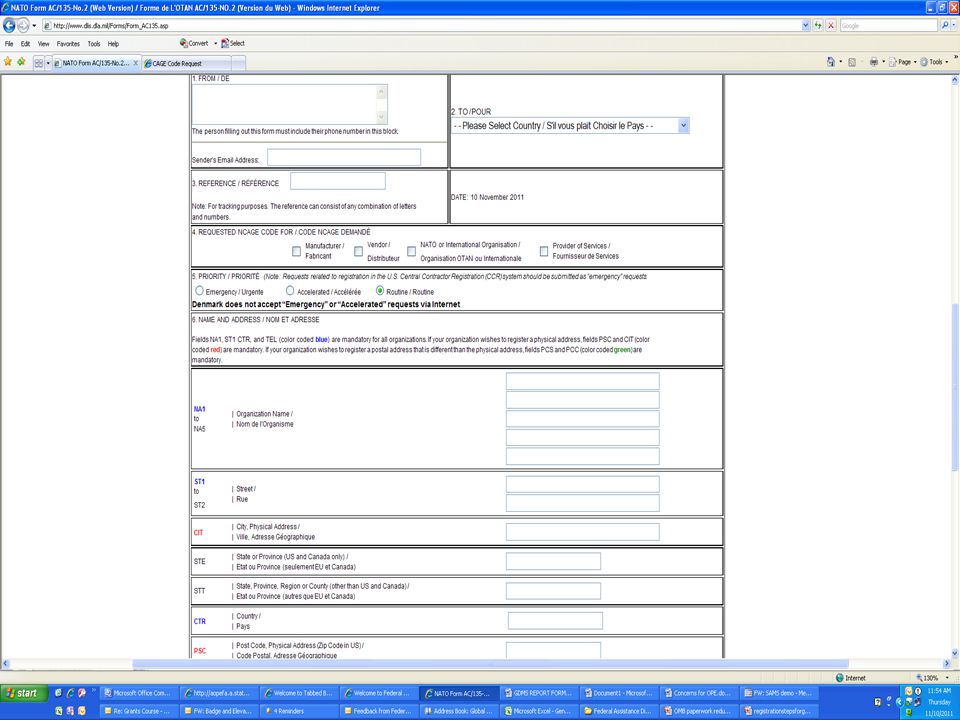The width and height of the screenshot is (960, 720).
Task: Open the Print options dropdown arrow
Action: click(x=883, y=62)
